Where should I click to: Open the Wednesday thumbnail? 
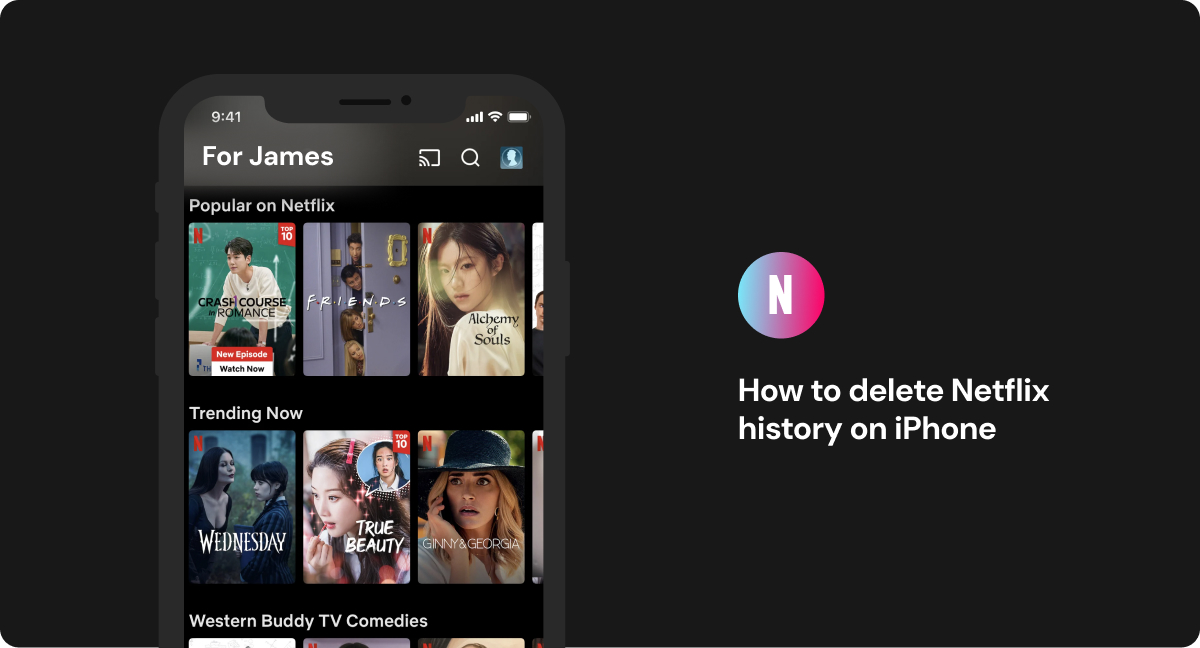click(242, 506)
